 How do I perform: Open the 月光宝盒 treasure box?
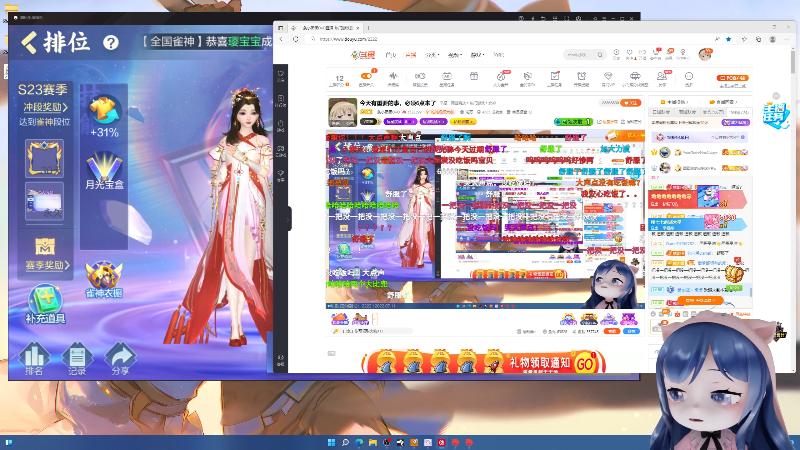[x=104, y=171]
